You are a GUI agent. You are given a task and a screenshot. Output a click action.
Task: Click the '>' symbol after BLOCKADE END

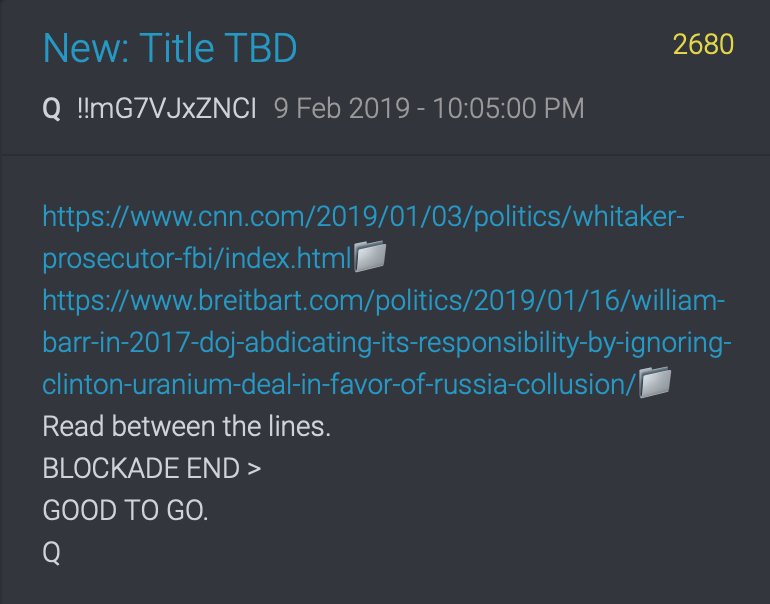coord(254,468)
